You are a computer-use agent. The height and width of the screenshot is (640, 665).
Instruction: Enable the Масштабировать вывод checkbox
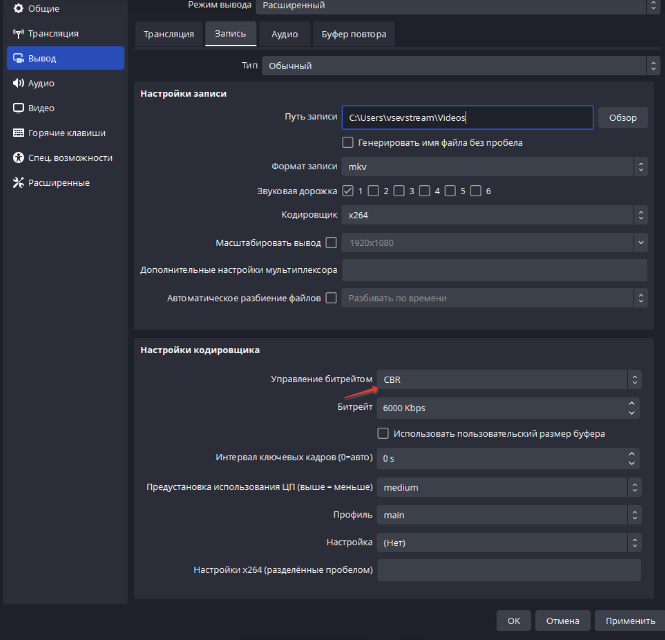click(x=331, y=243)
